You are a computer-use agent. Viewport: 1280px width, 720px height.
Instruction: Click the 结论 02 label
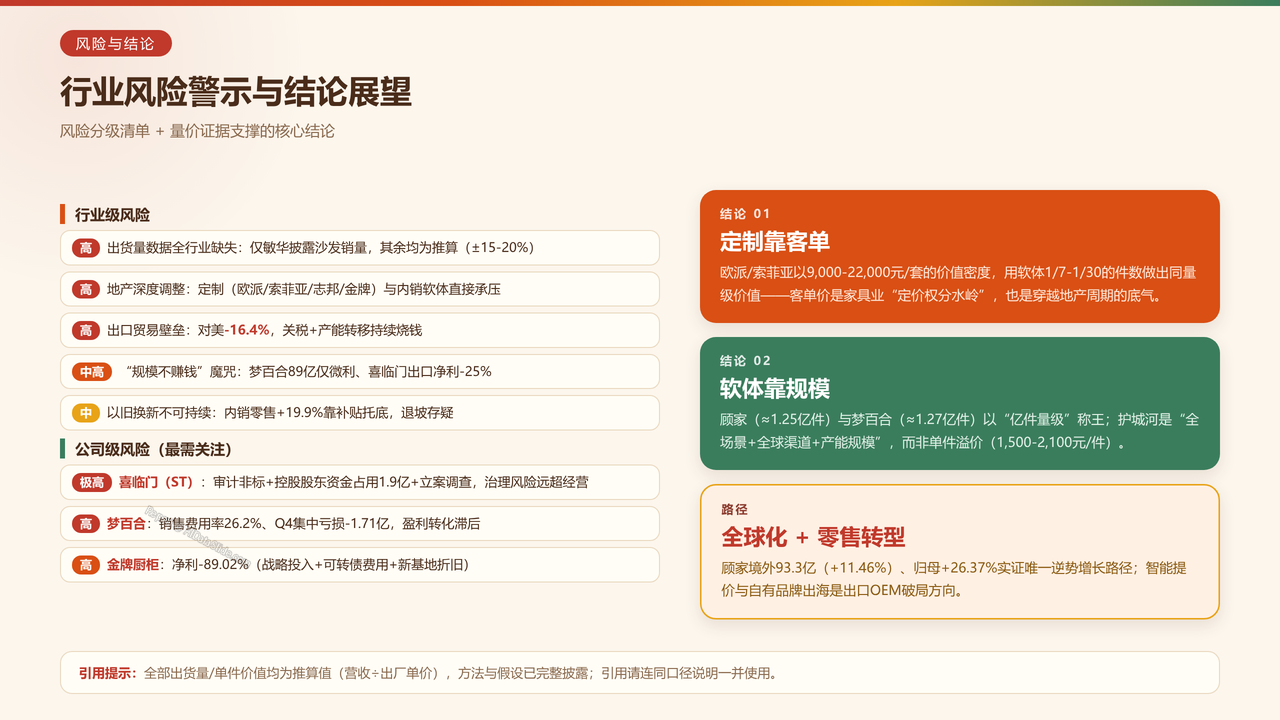(x=746, y=361)
